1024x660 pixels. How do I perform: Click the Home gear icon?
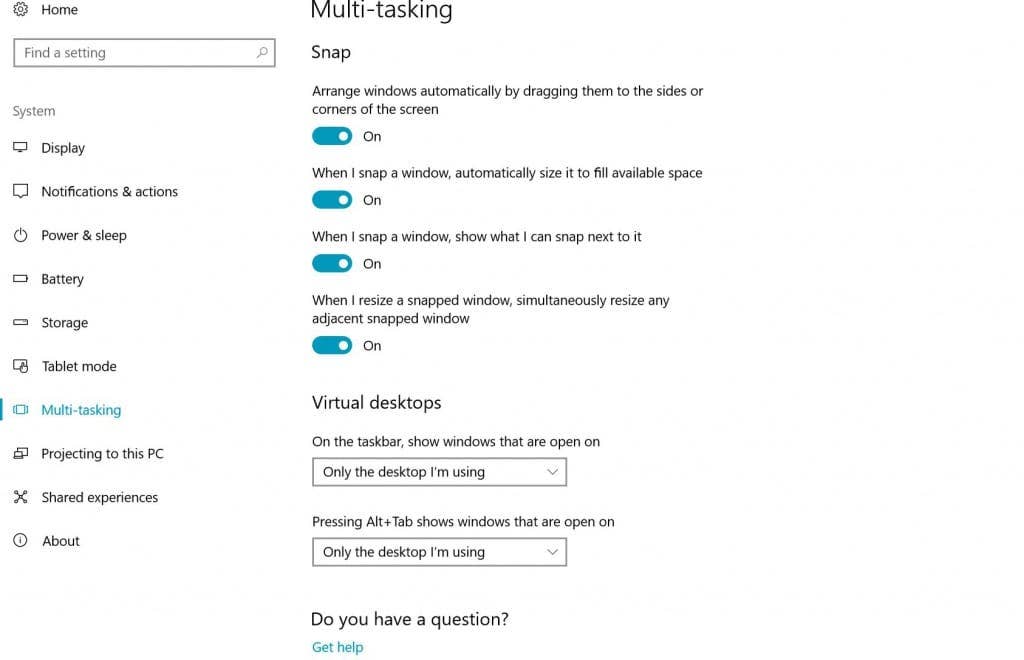[x=21, y=9]
